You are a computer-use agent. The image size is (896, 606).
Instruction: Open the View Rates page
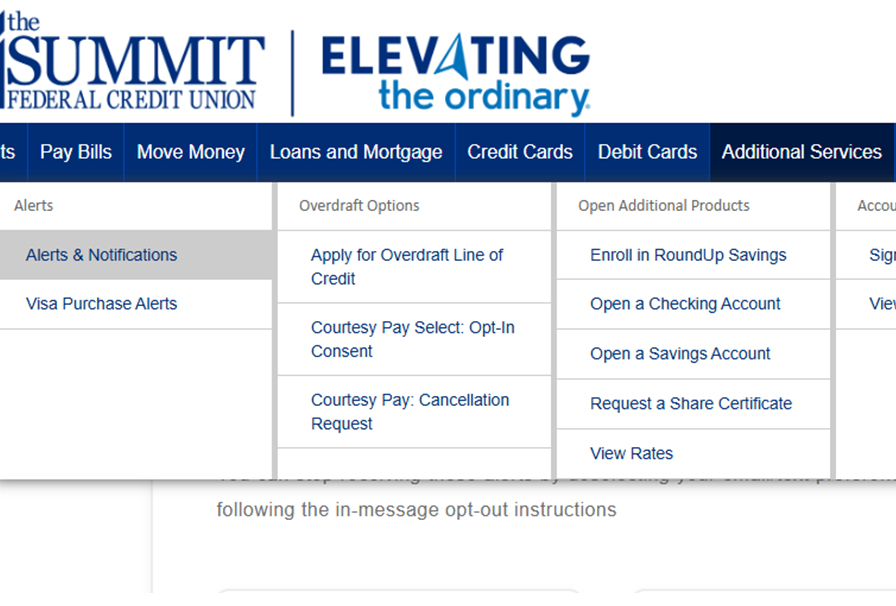point(631,453)
